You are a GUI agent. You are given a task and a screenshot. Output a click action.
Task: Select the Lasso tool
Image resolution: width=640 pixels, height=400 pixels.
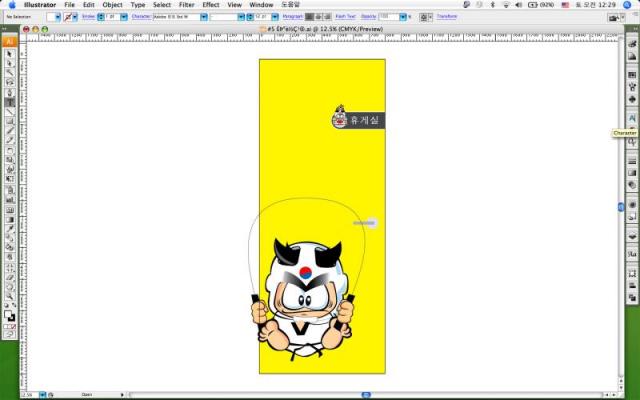(x=10, y=82)
